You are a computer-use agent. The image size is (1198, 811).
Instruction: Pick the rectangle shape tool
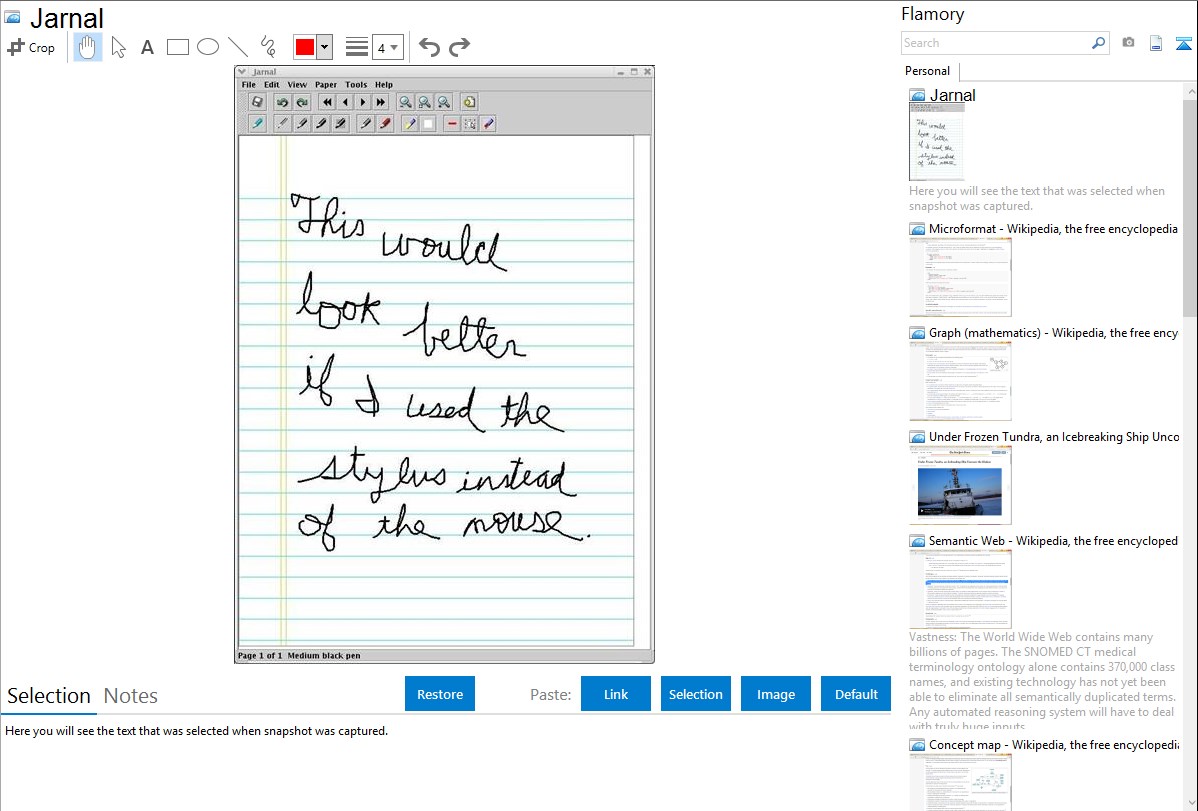click(x=177, y=47)
